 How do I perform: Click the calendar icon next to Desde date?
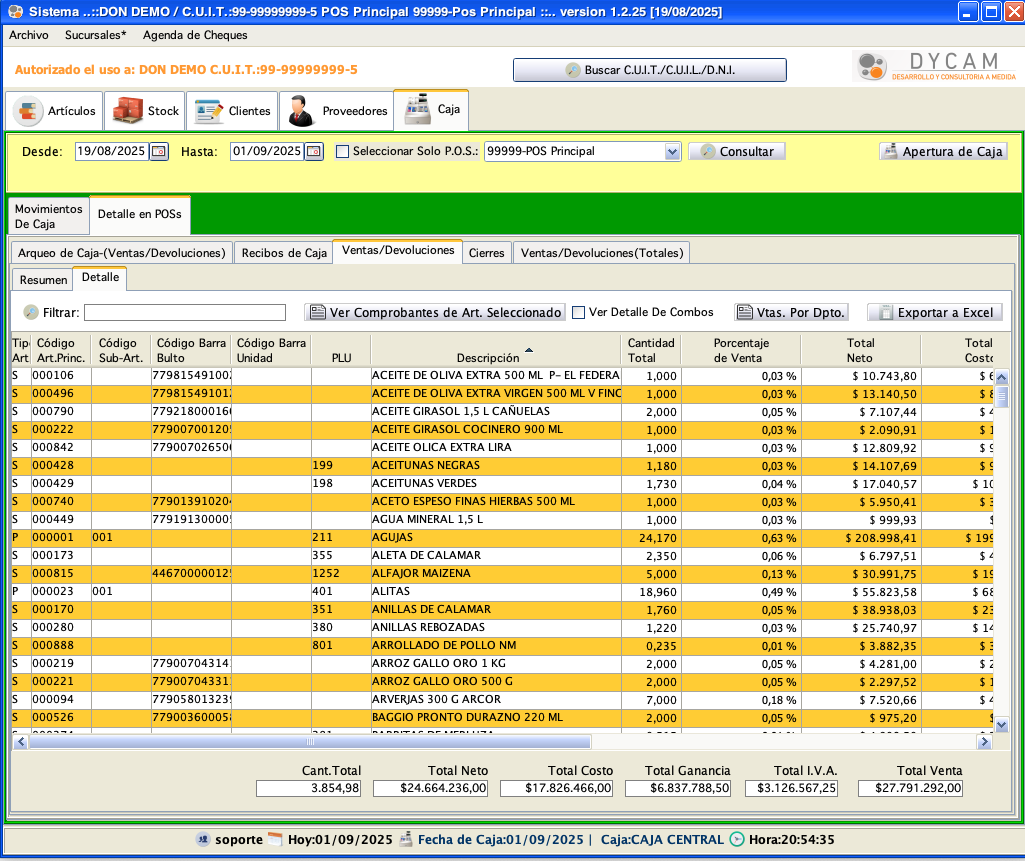tap(159, 152)
